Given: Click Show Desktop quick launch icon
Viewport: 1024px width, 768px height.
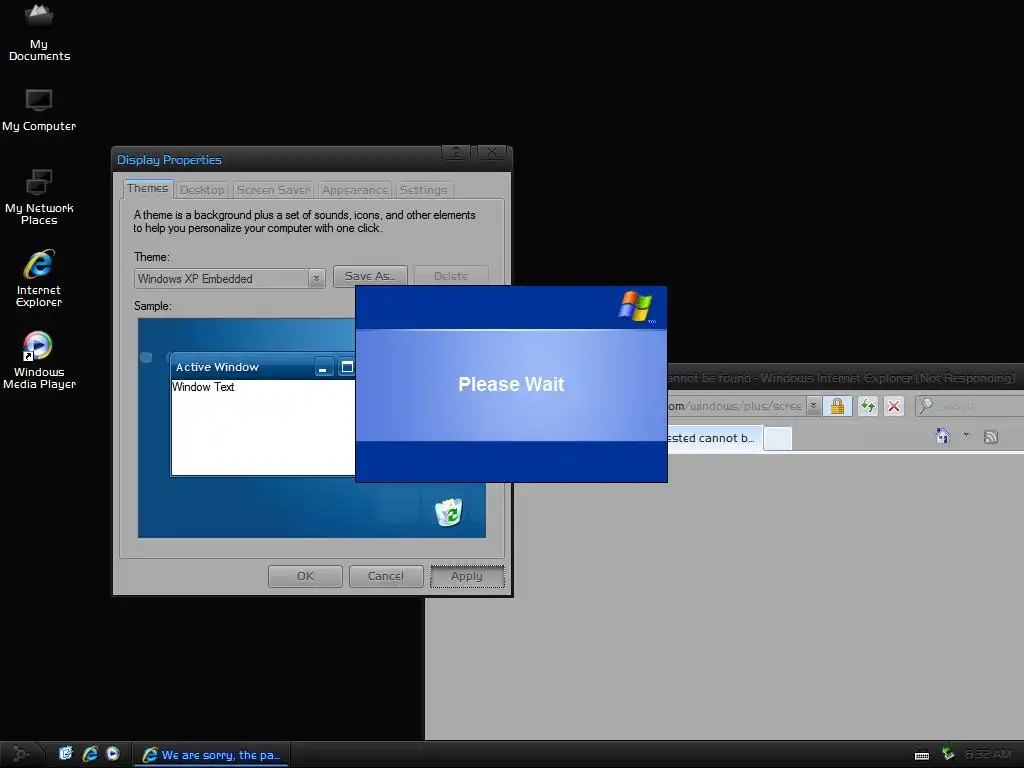Looking at the screenshot, I should tap(65, 754).
